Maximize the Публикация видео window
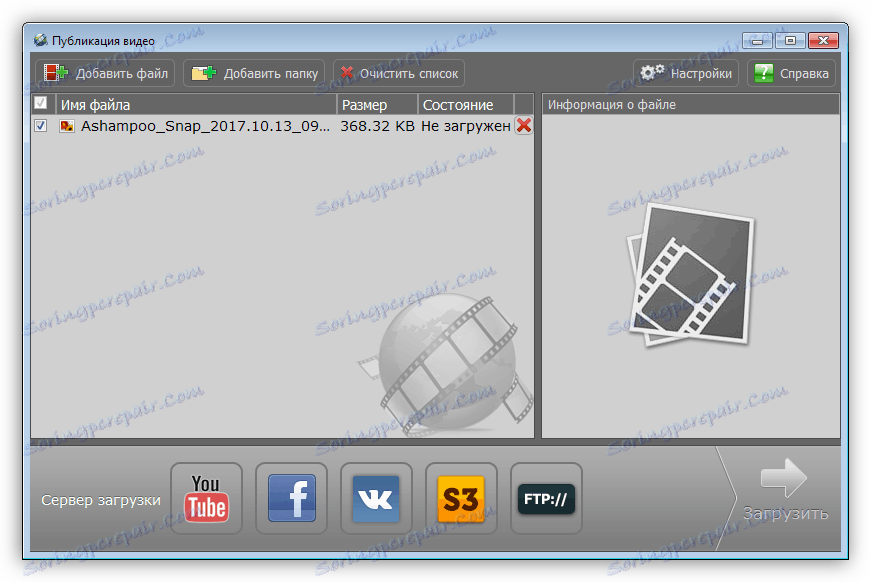This screenshot has width=871, height=582. pyautogui.click(x=790, y=41)
